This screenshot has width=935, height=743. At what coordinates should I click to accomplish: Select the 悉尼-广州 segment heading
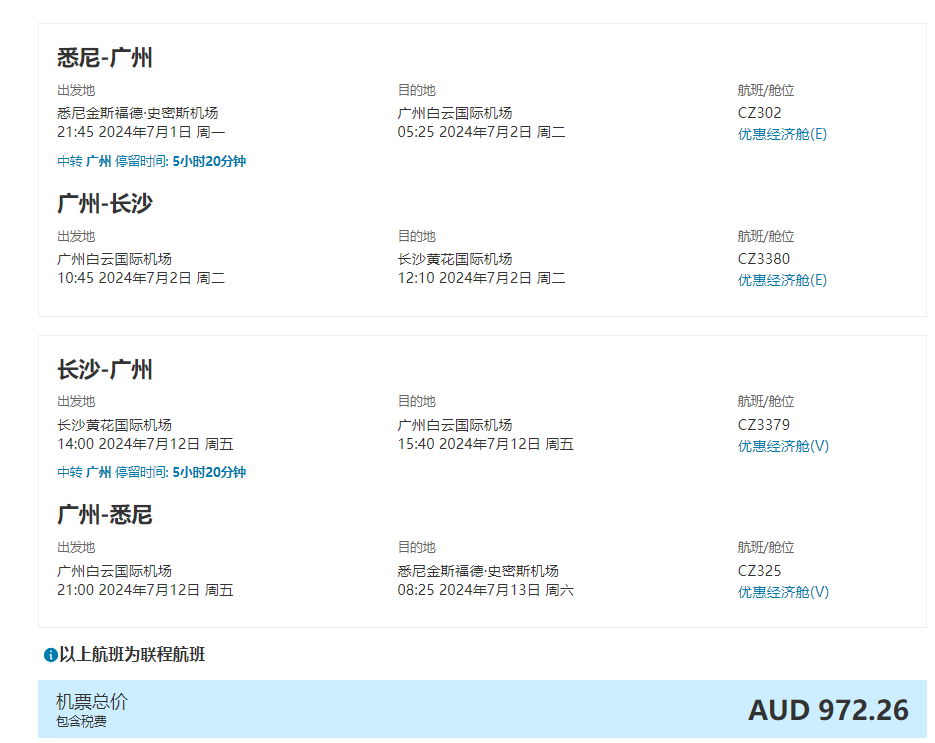click(105, 58)
